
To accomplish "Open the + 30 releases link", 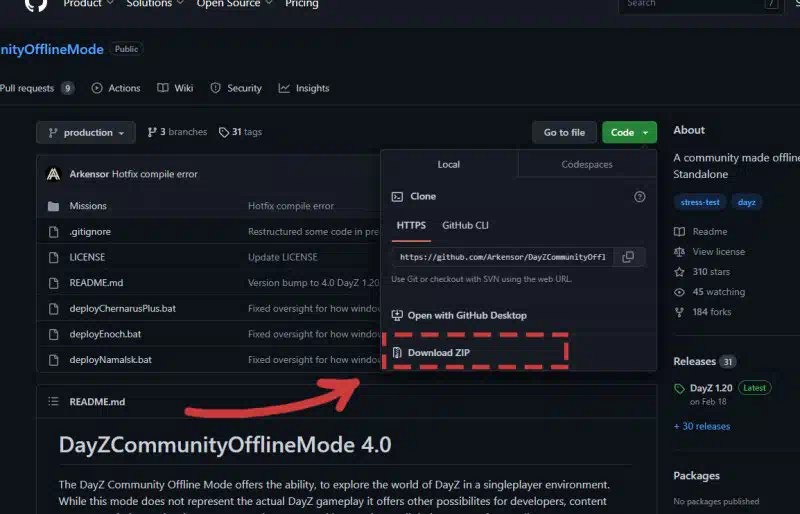I will (x=702, y=426).
